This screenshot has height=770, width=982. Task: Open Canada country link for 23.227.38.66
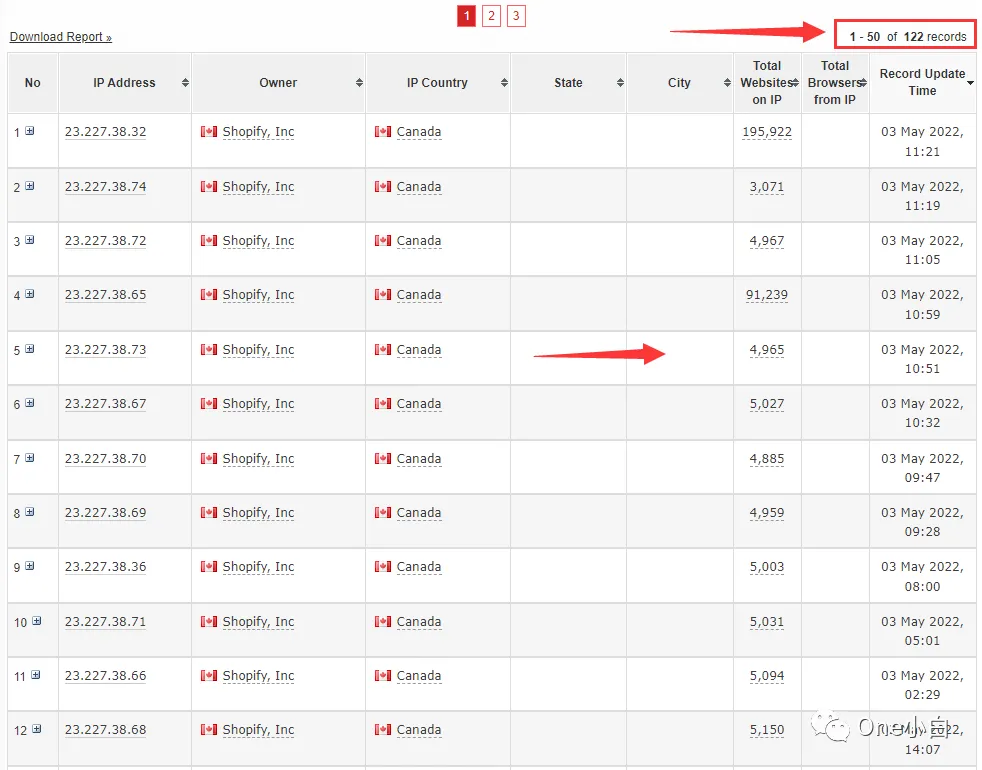[x=418, y=675]
